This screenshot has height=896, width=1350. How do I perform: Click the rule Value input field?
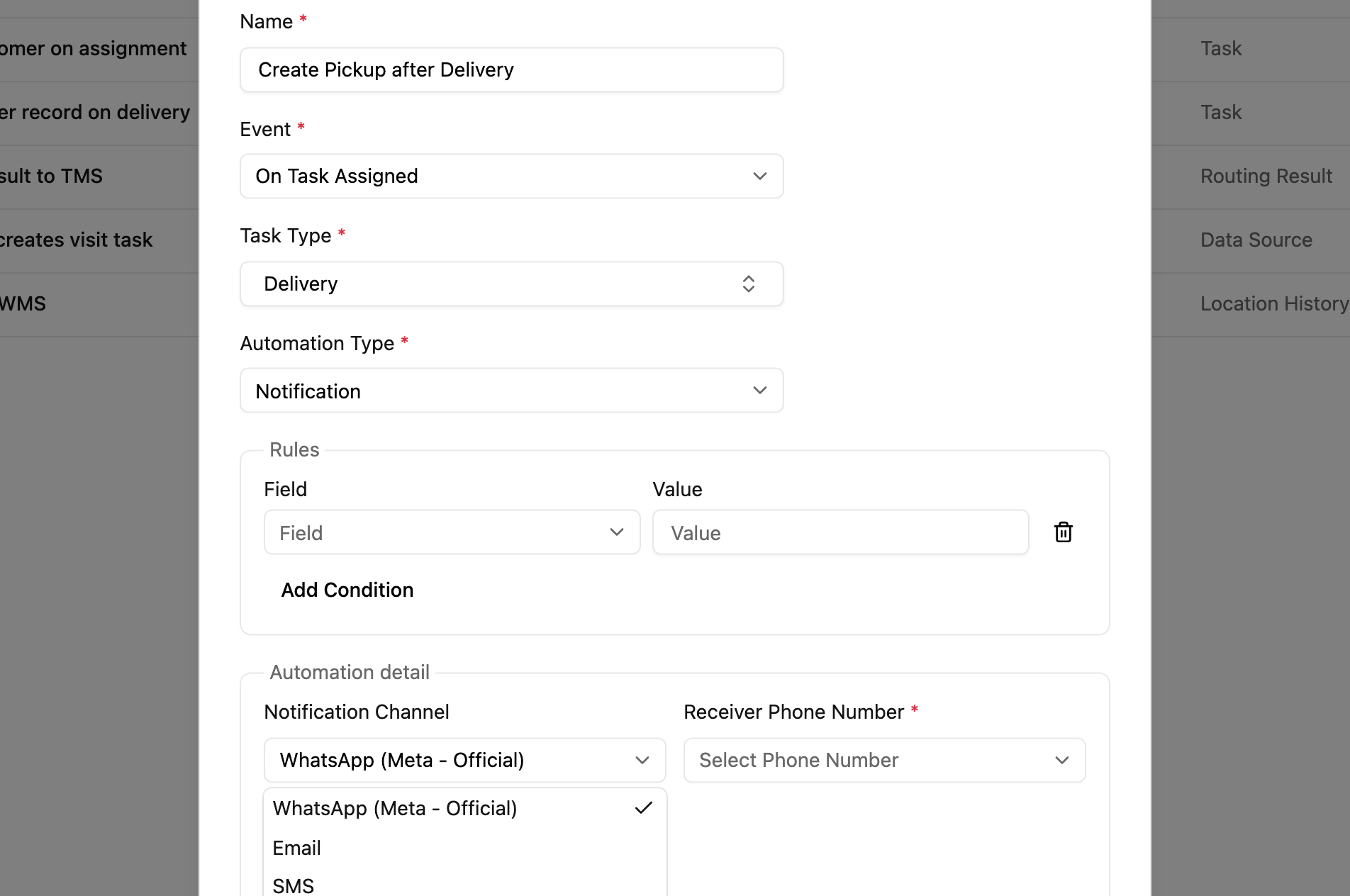(841, 532)
